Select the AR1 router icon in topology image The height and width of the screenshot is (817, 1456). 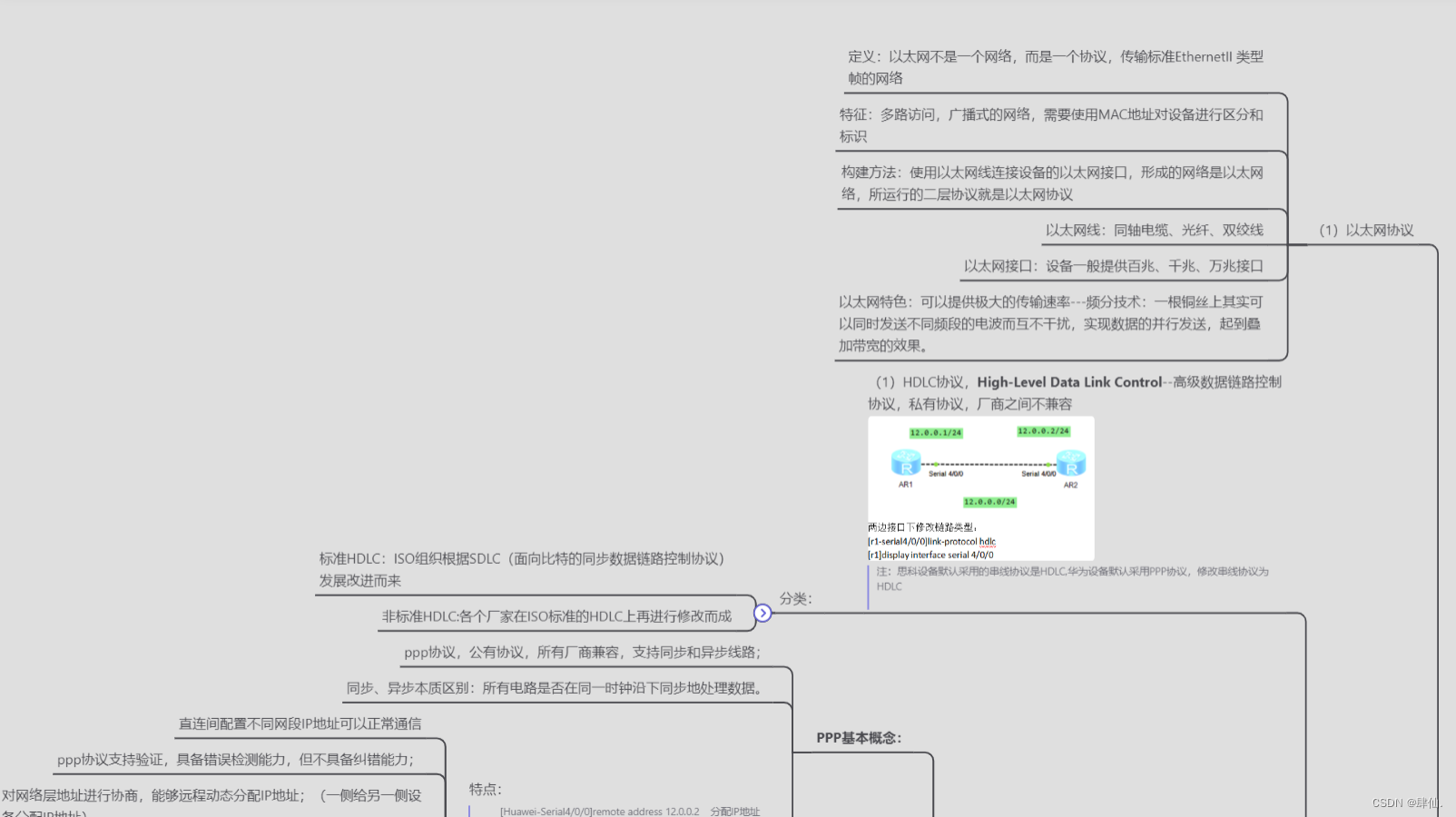pos(905,463)
